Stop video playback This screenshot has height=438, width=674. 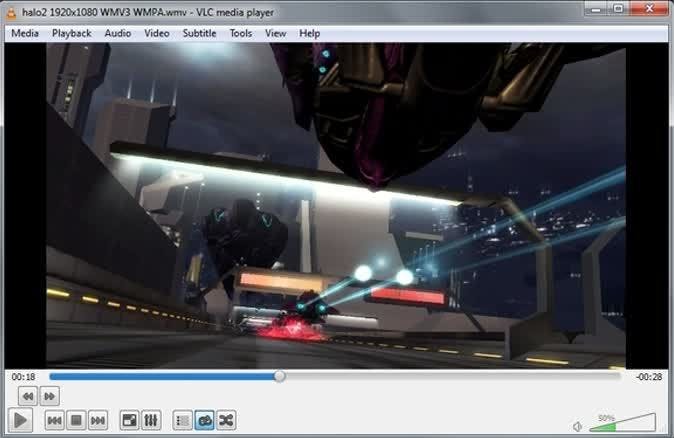[x=76, y=421]
